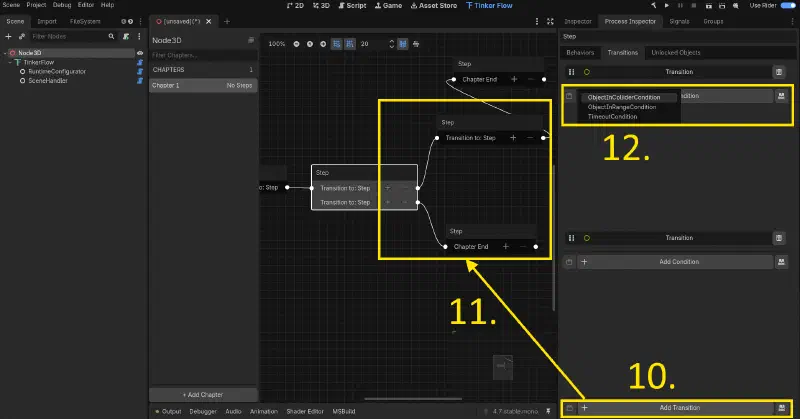Add a new node with the plus icon in Scene dock
800x419 pixels.
pyautogui.click(x=8, y=36)
